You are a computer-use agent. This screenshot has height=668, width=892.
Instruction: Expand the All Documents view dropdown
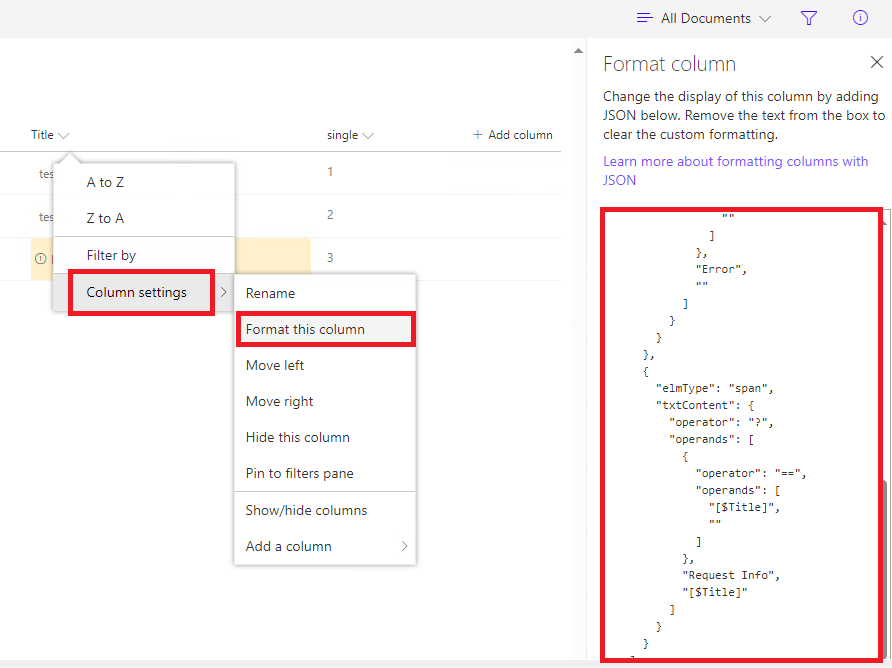tap(765, 19)
